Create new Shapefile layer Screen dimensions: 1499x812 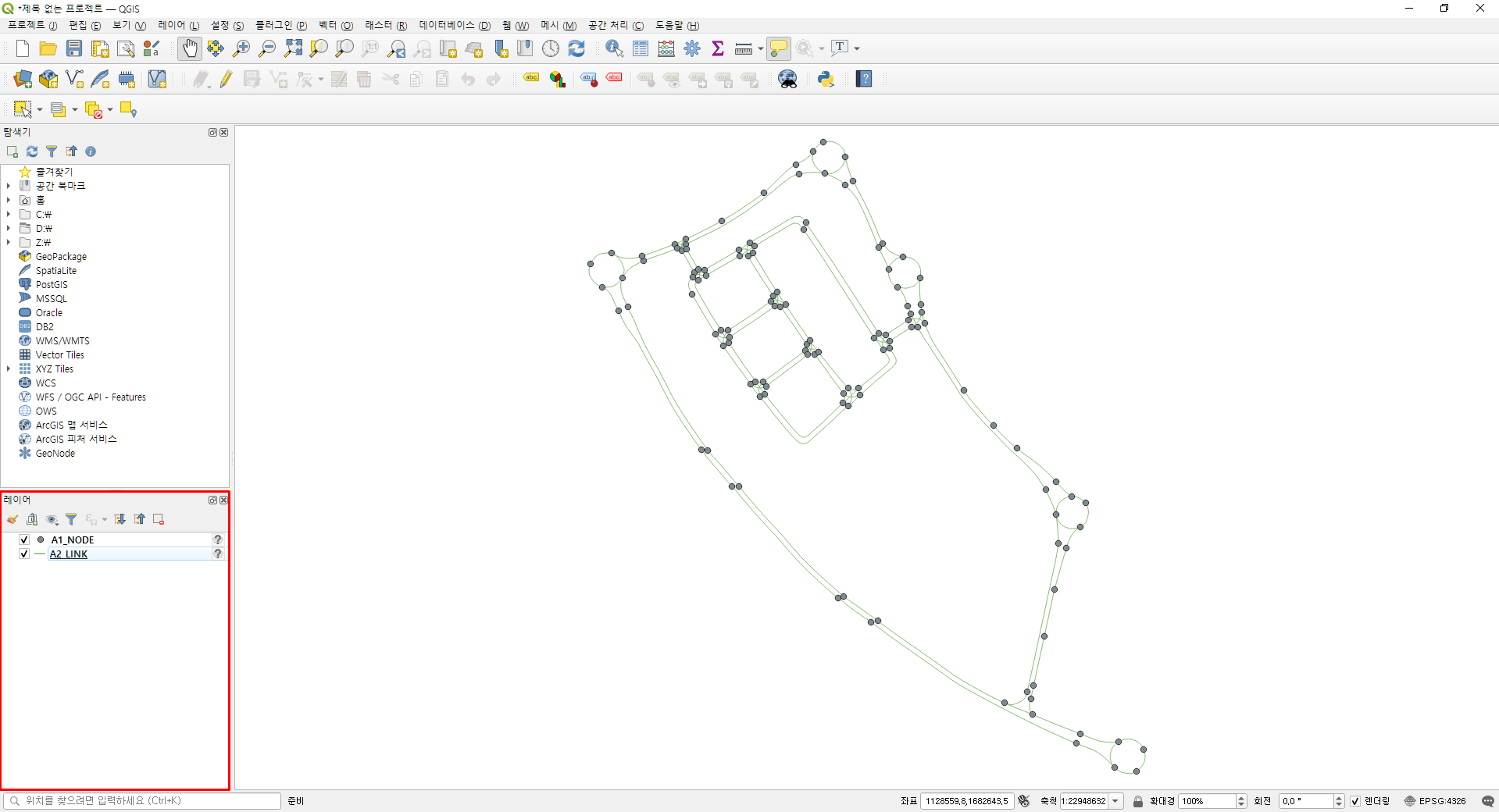pos(74,79)
